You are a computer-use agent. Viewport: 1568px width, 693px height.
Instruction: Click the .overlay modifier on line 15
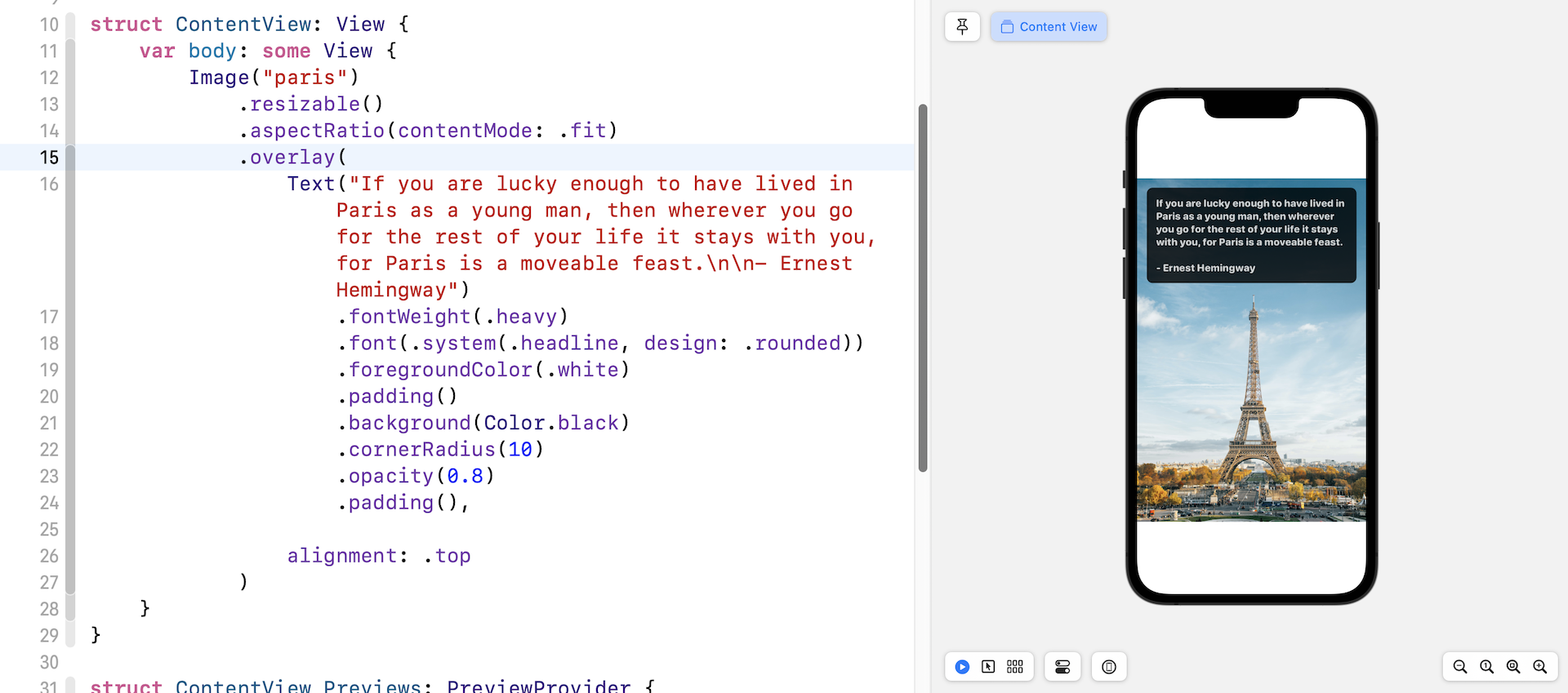coord(292,158)
